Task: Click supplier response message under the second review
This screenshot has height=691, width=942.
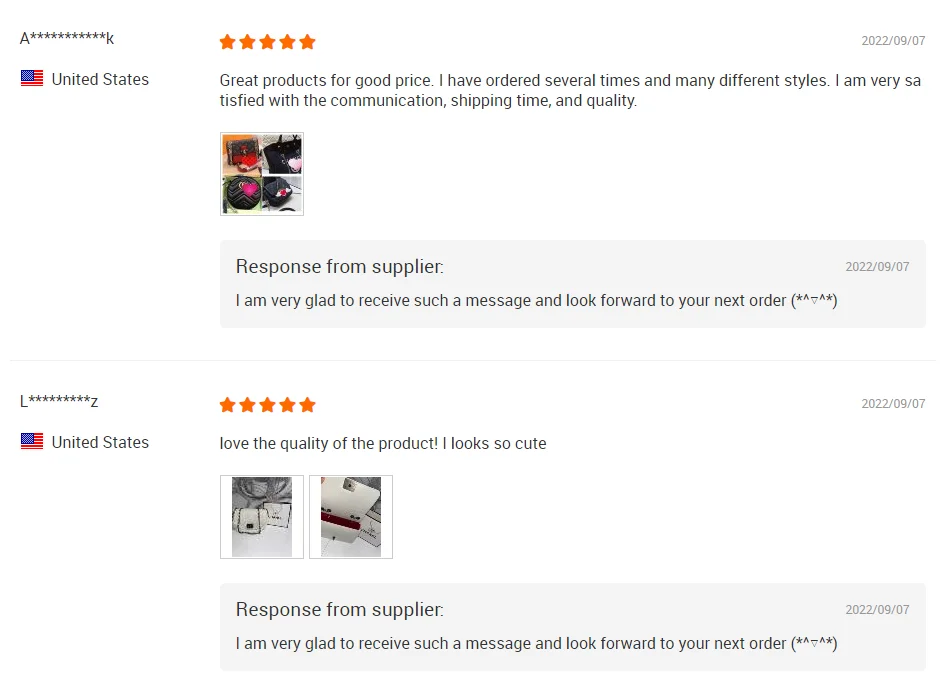Action: pos(536,643)
